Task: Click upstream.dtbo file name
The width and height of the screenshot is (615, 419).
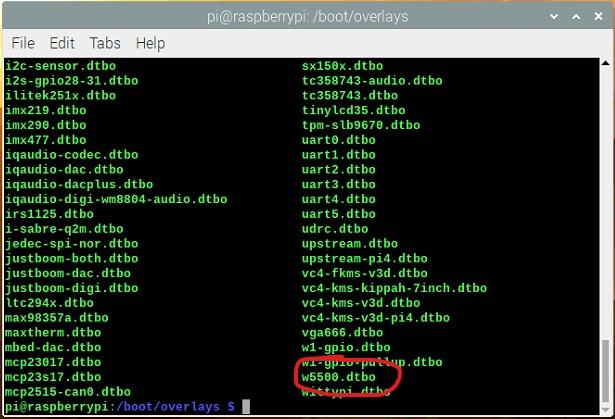Action: click(x=350, y=244)
